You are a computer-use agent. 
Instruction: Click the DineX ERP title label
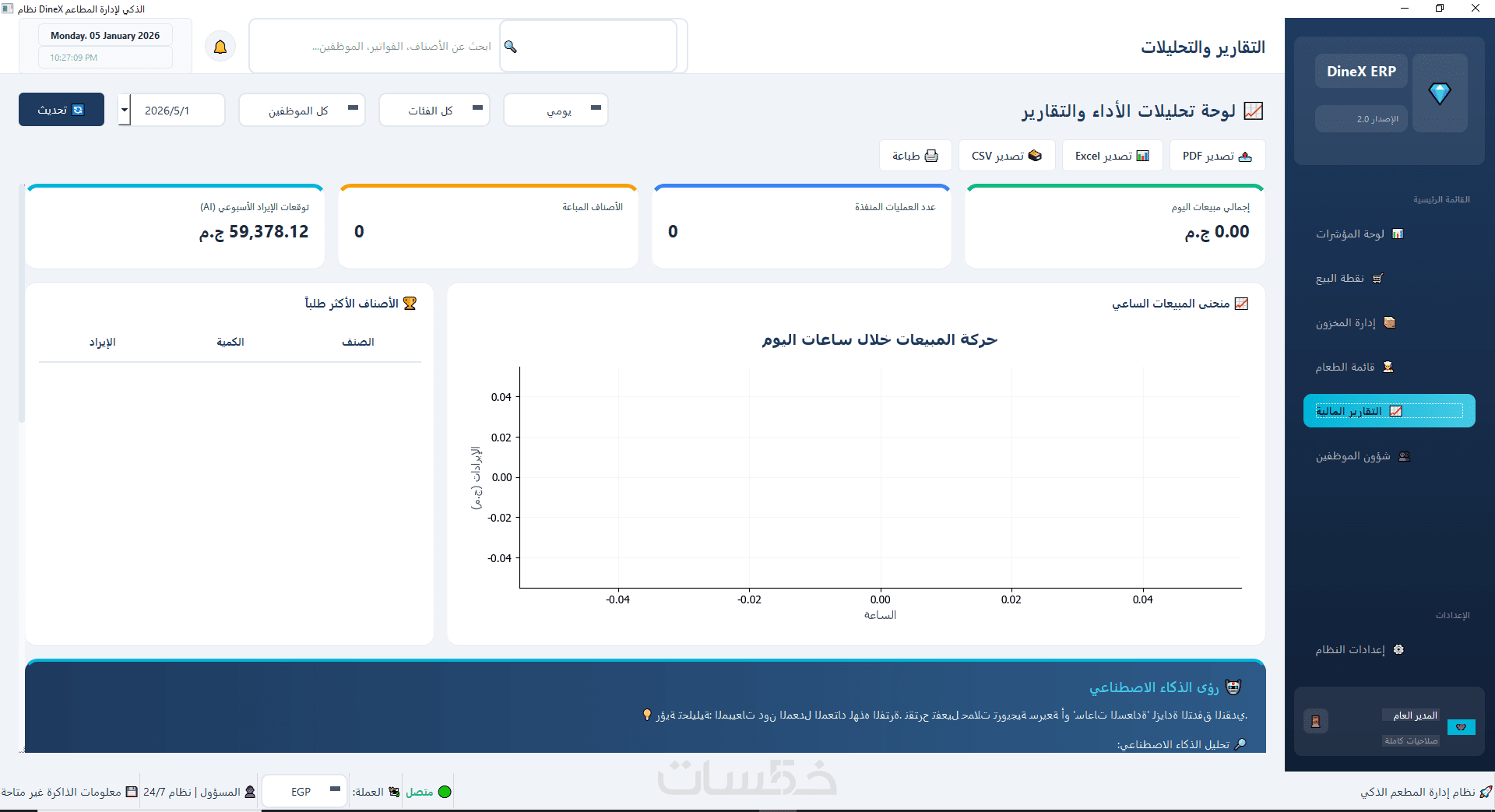[1361, 71]
